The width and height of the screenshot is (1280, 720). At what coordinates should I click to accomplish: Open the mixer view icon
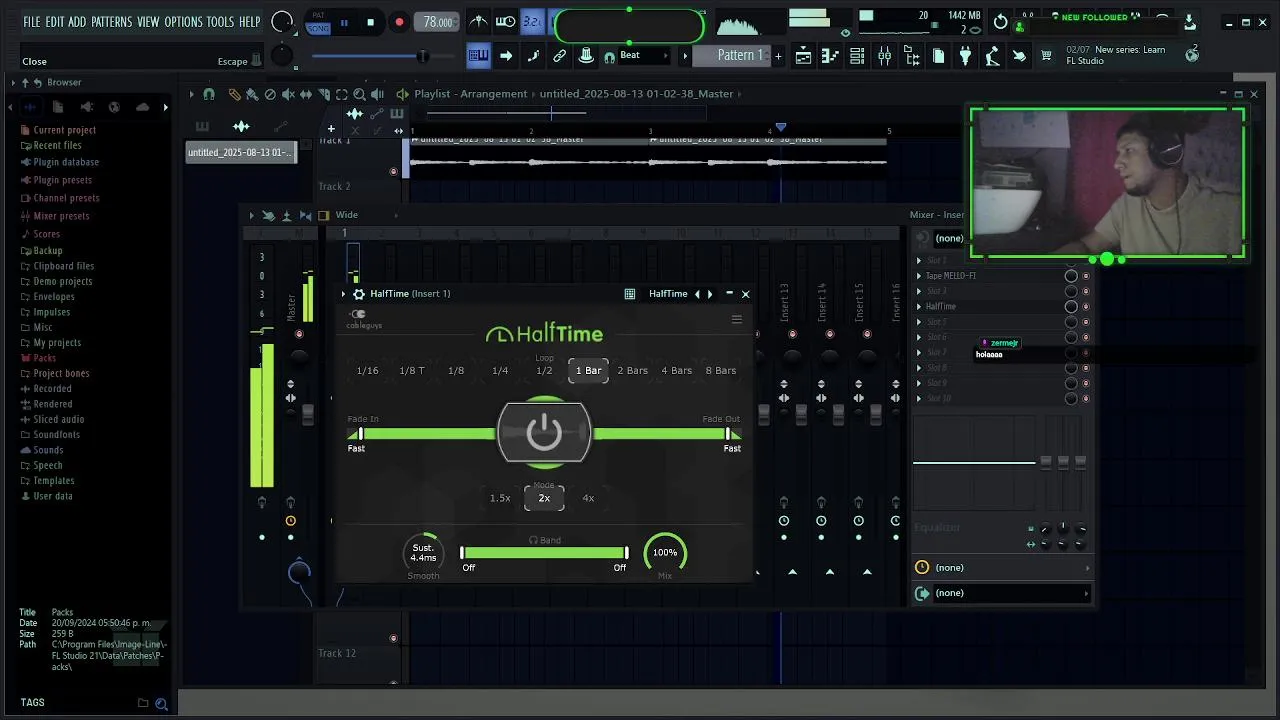884,56
